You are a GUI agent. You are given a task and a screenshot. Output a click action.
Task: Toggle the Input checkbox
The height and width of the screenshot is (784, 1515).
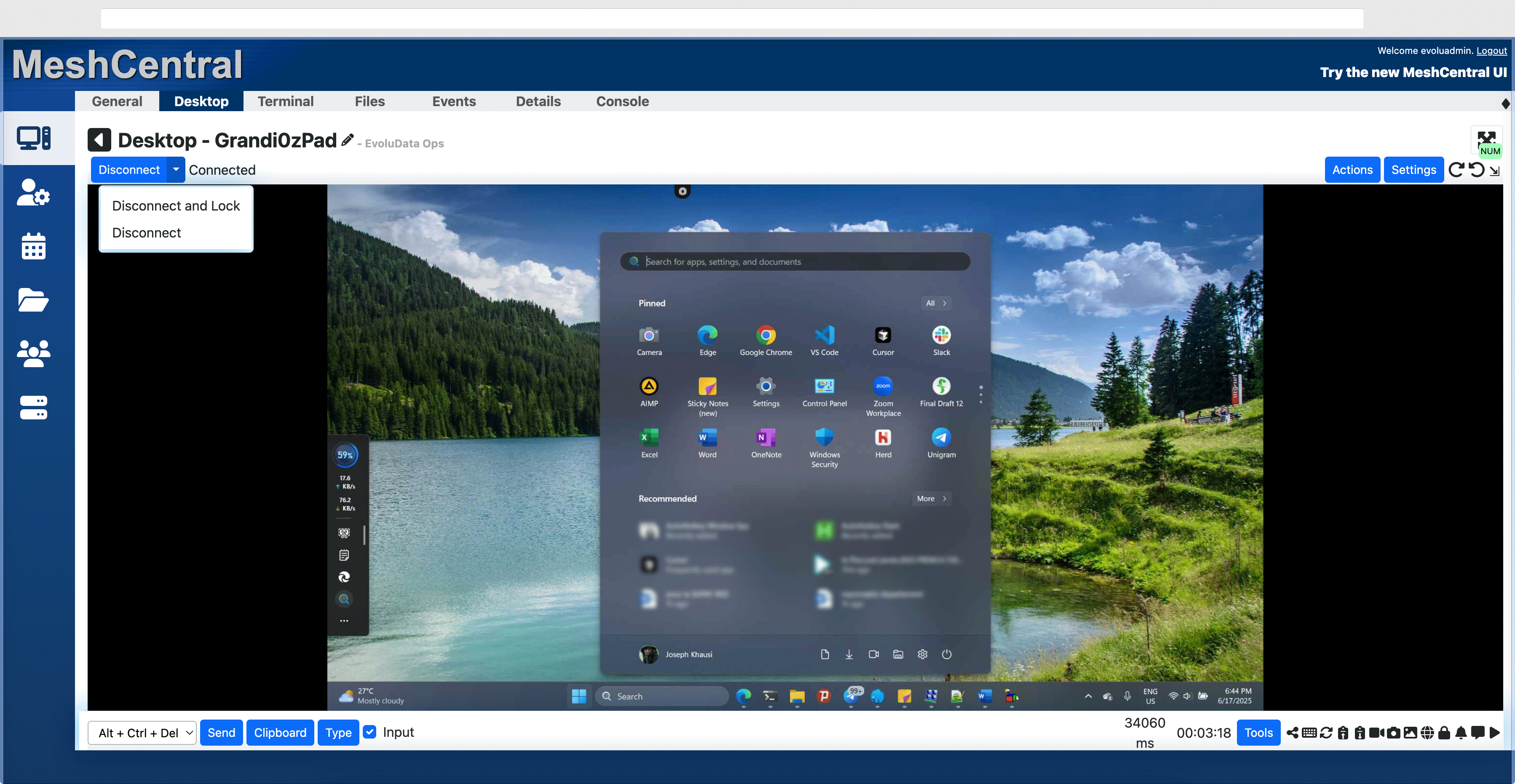(369, 732)
